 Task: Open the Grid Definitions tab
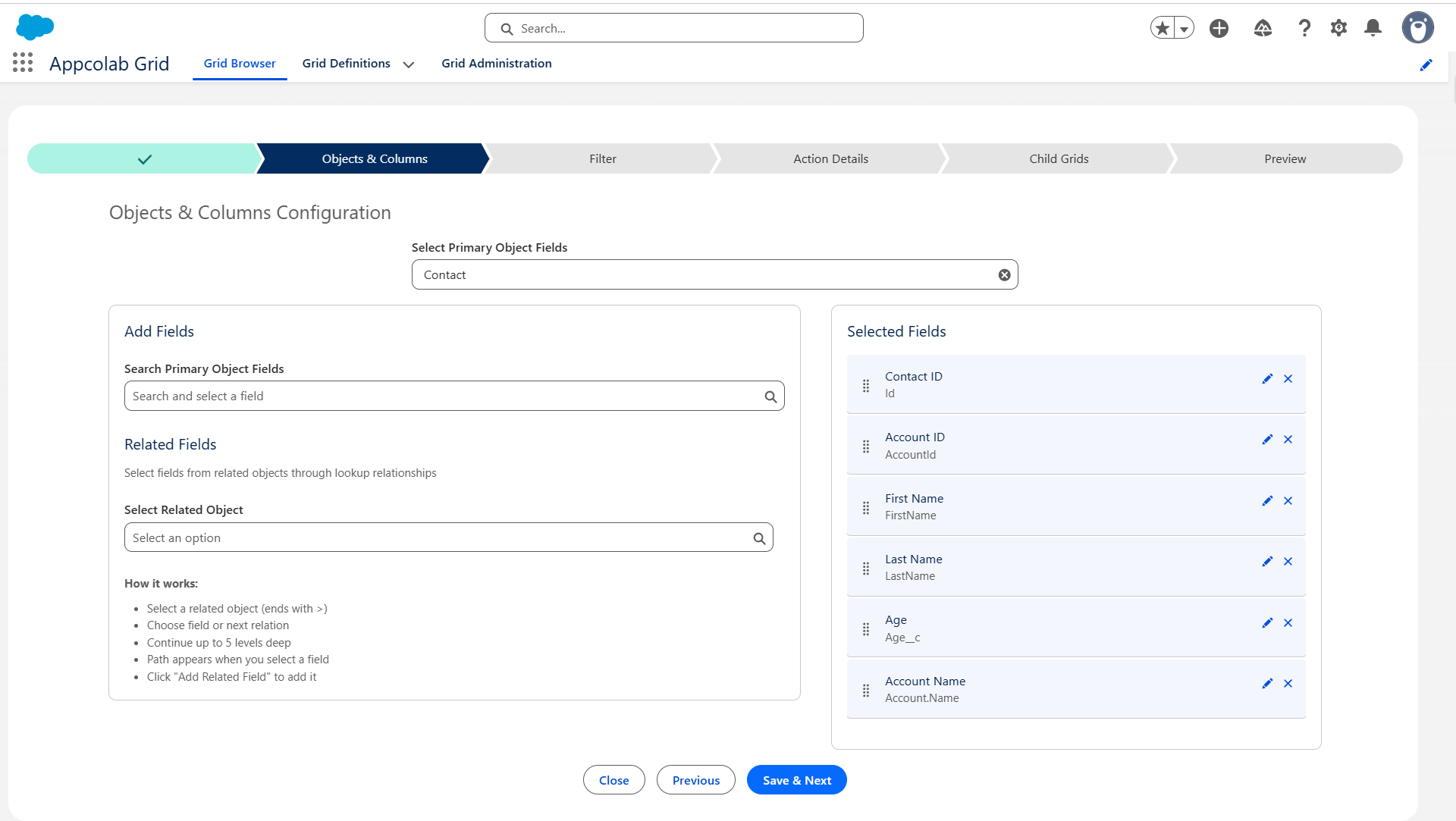point(347,64)
